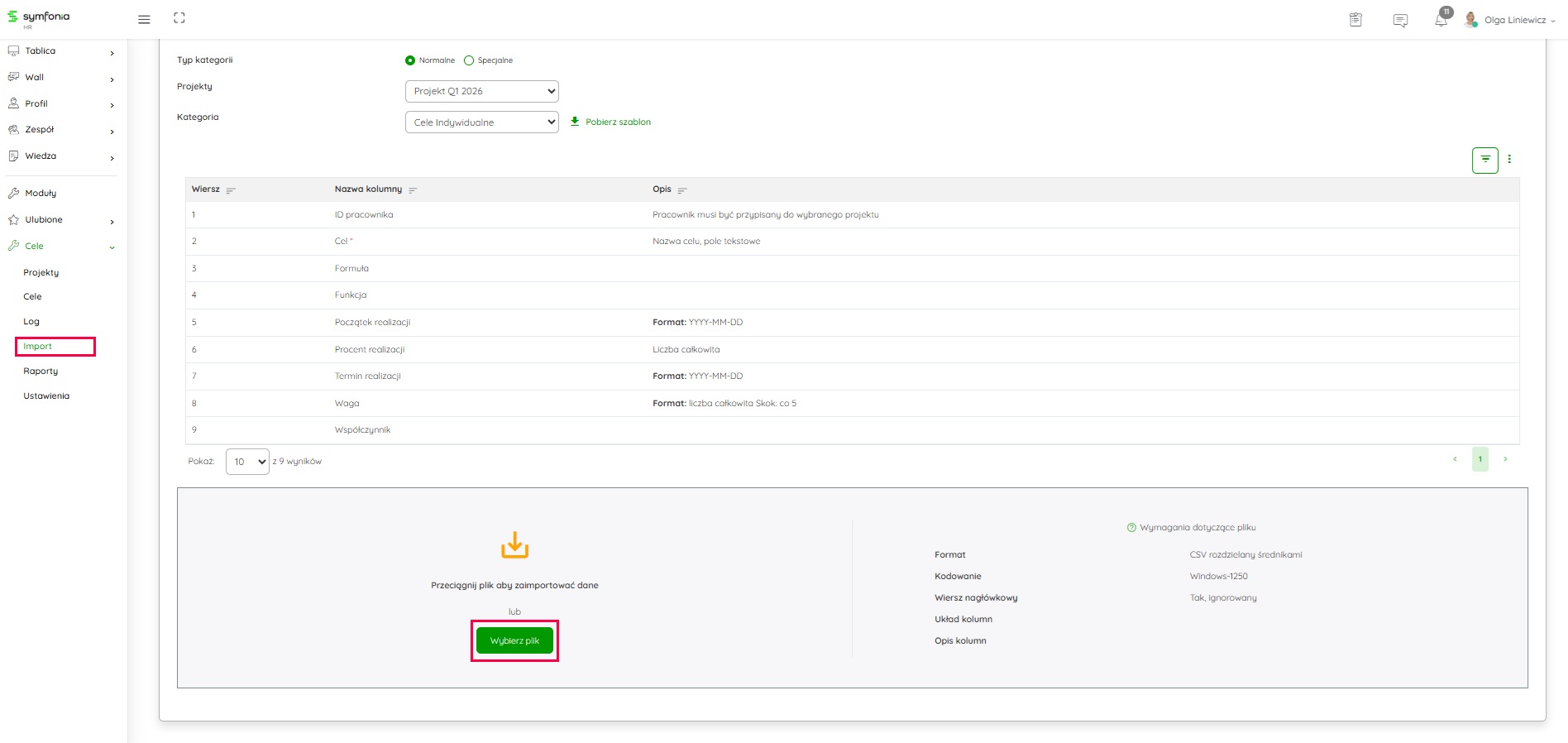Open Ustawienia in the sidebar menu
The image size is (1568, 743).
pyautogui.click(x=46, y=396)
